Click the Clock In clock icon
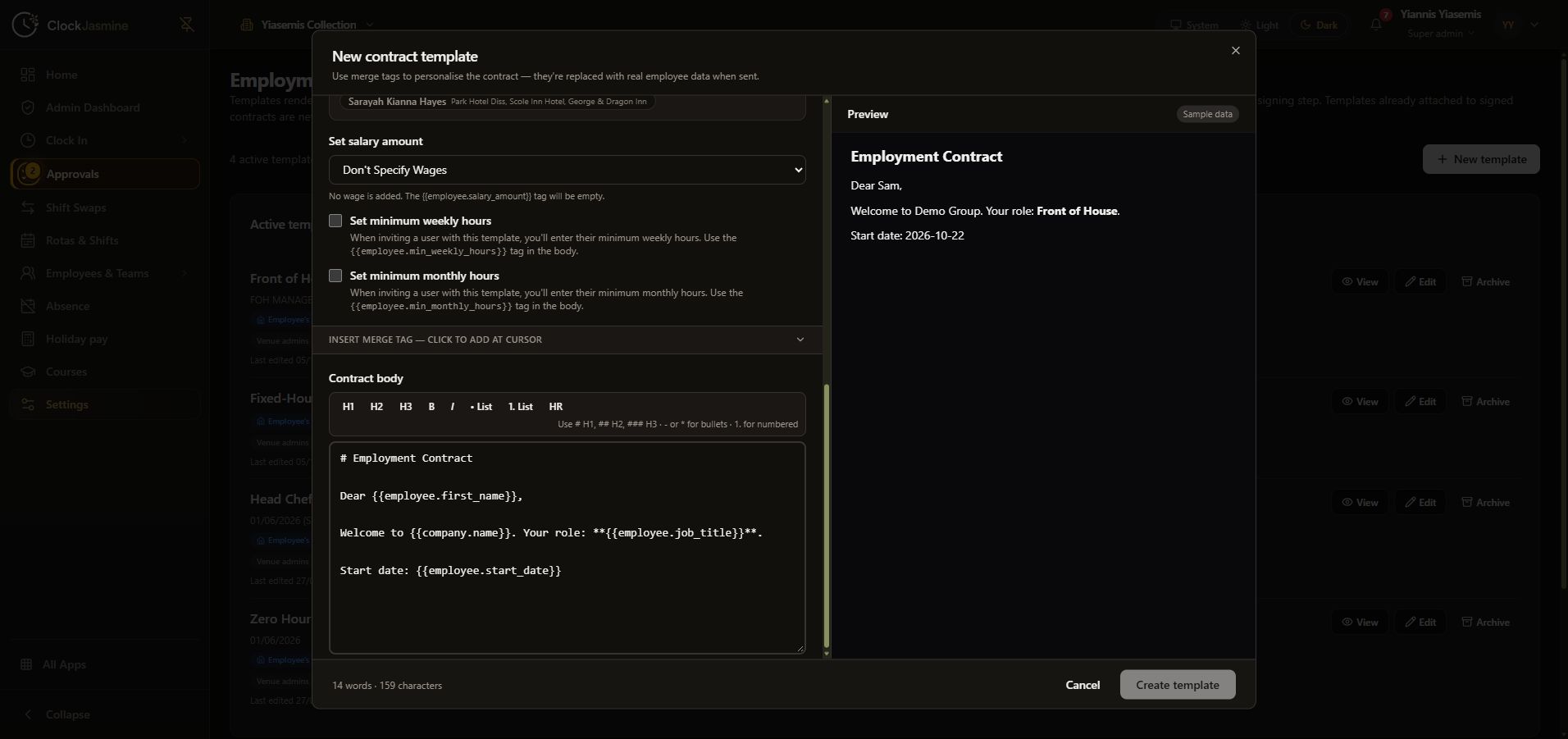This screenshot has width=1568, height=739. tap(28, 140)
